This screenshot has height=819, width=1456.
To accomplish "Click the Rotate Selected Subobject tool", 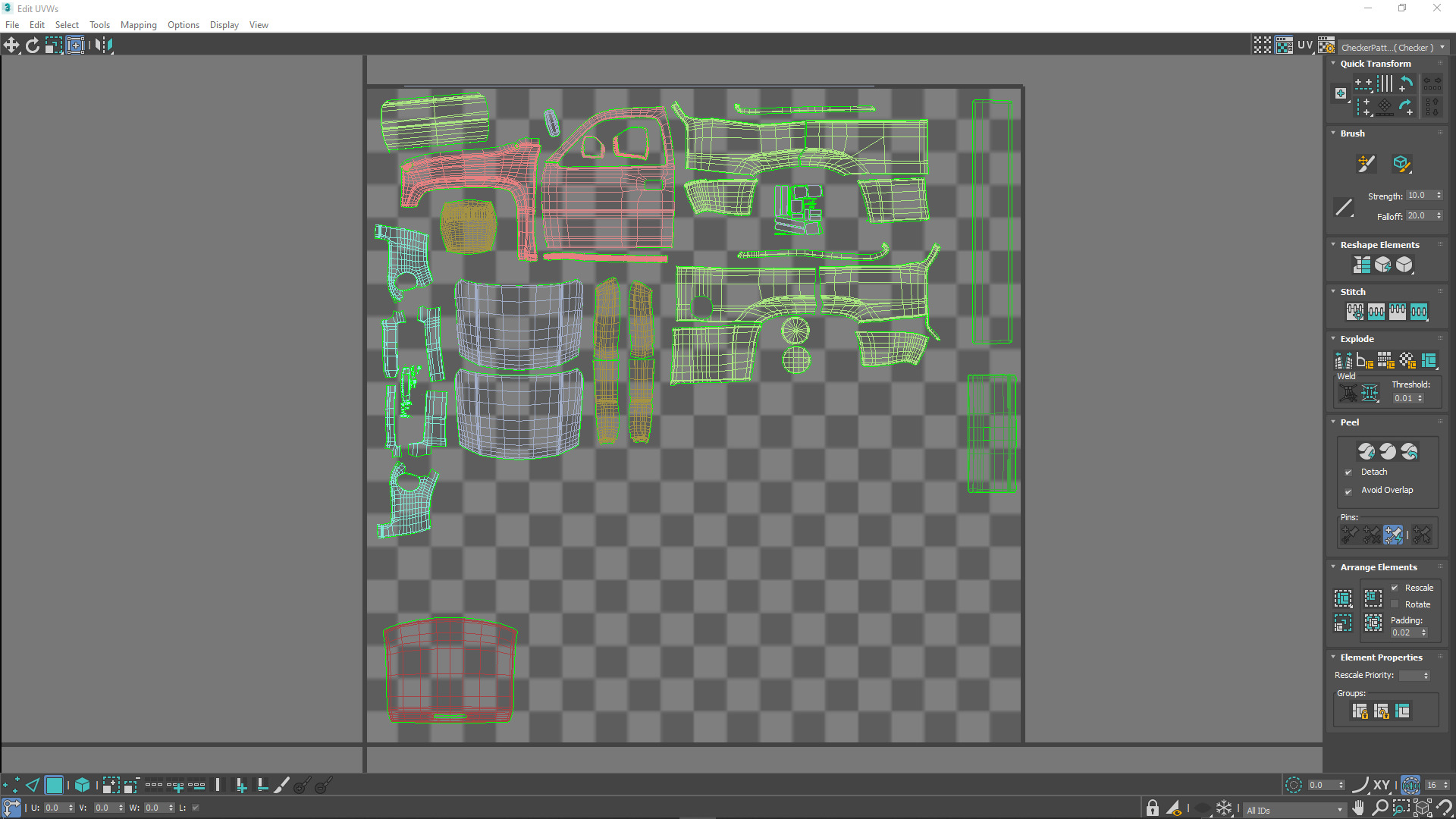I will (x=33, y=45).
